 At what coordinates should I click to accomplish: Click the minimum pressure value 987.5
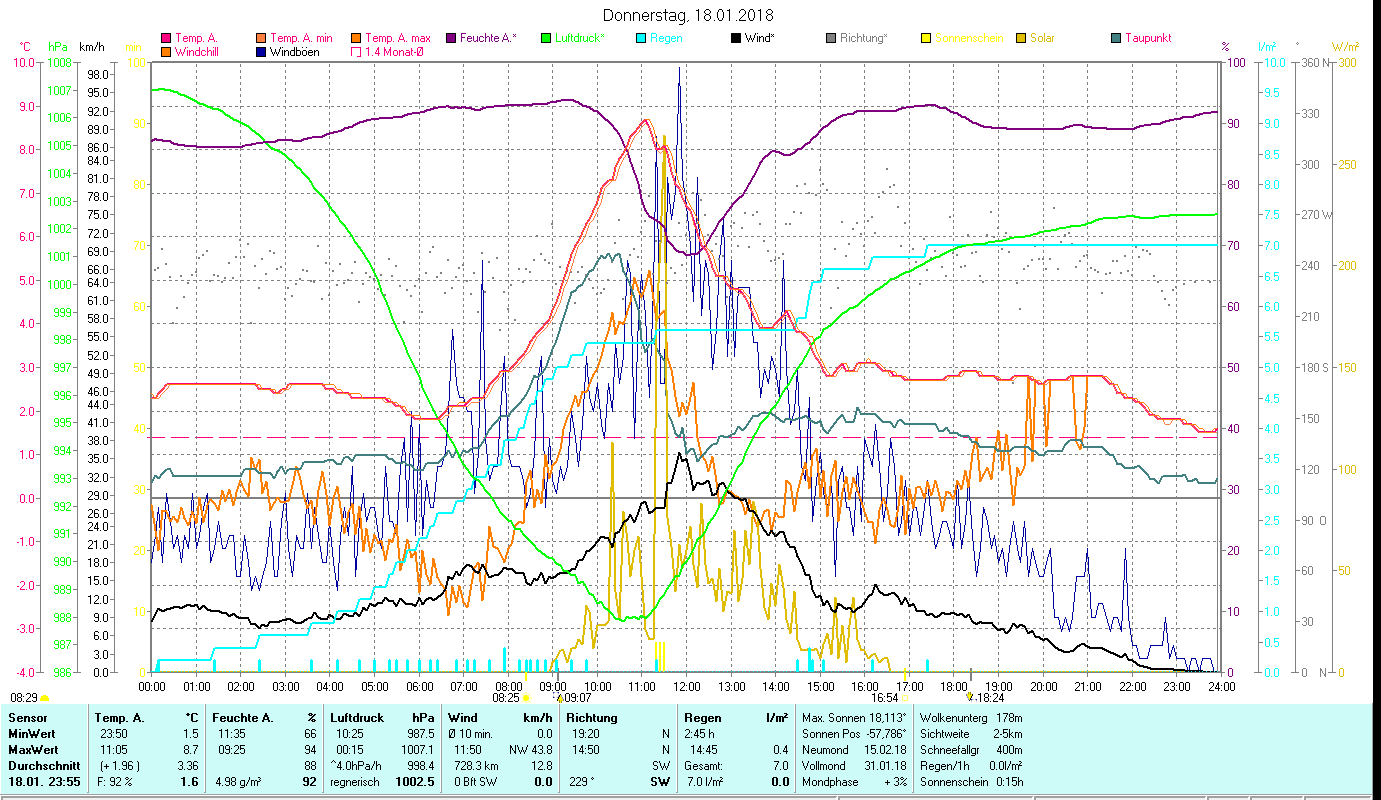pos(421,733)
